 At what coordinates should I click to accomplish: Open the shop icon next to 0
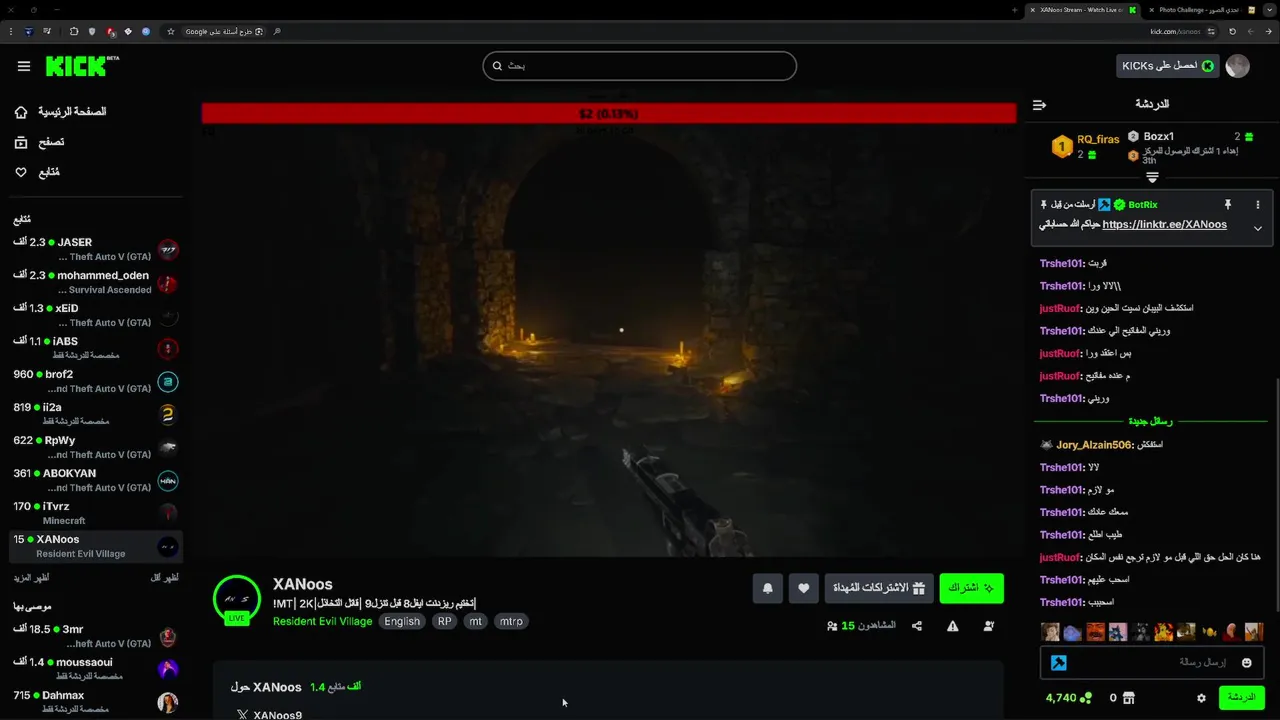1129,698
